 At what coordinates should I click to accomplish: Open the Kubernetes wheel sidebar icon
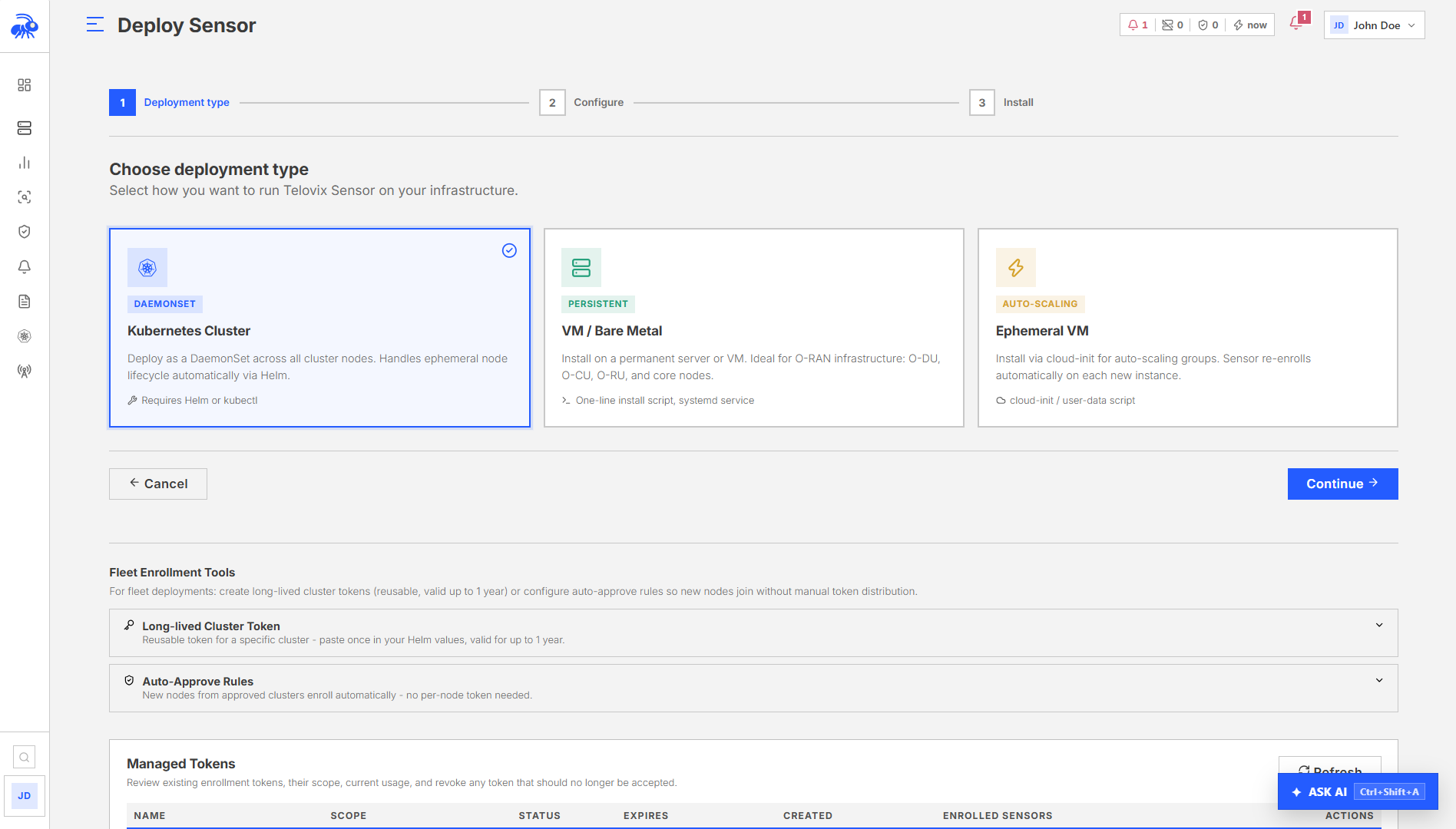click(x=25, y=336)
